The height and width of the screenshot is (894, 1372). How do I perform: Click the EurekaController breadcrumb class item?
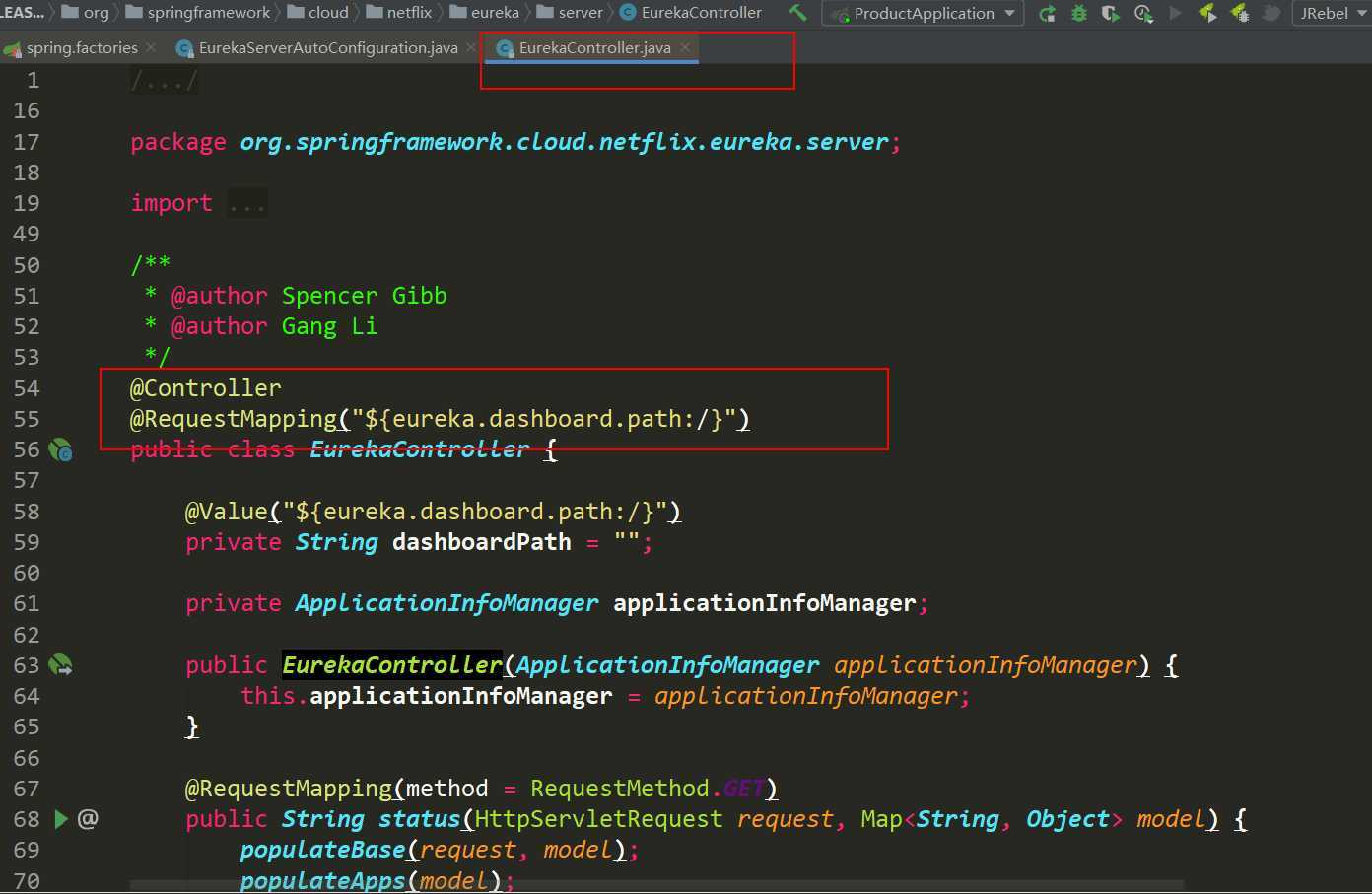coord(691,13)
